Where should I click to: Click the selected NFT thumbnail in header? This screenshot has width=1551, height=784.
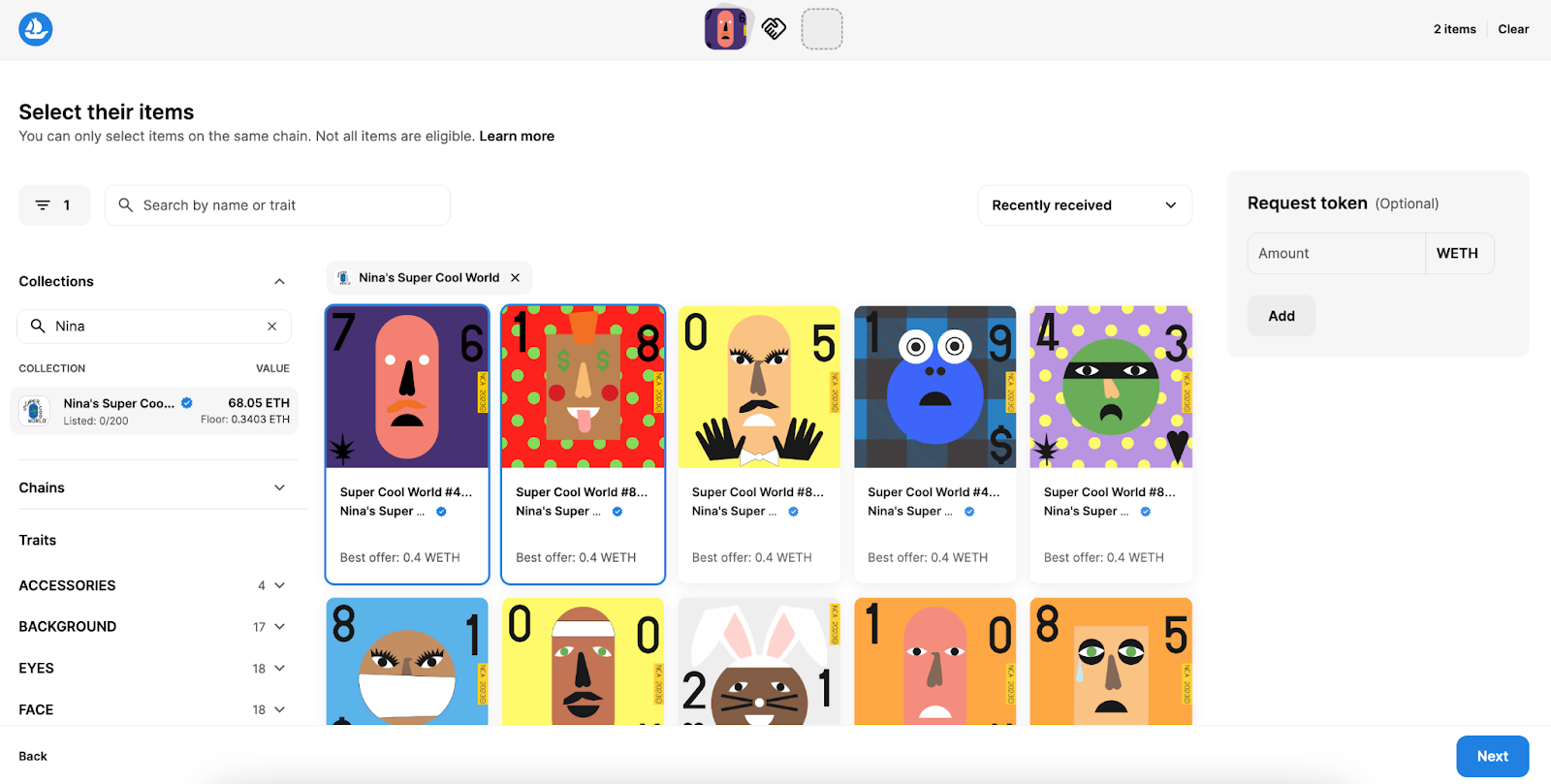pyautogui.click(x=725, y=29)
